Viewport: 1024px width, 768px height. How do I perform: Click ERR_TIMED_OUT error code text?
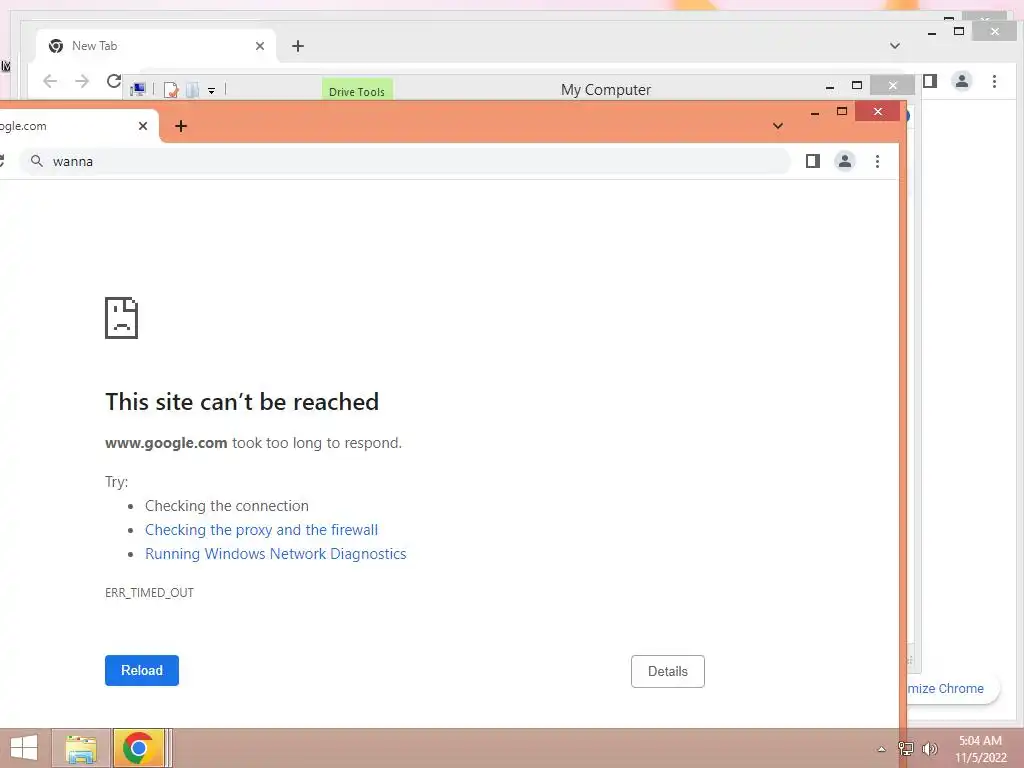150,593
